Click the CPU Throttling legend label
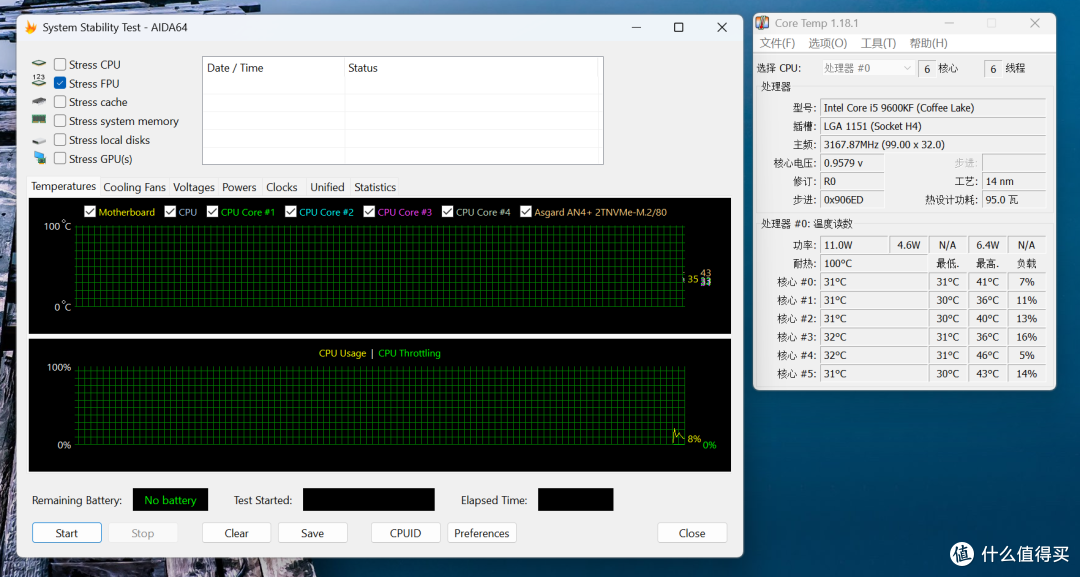Screen dimensions: 1080x577 409,353
